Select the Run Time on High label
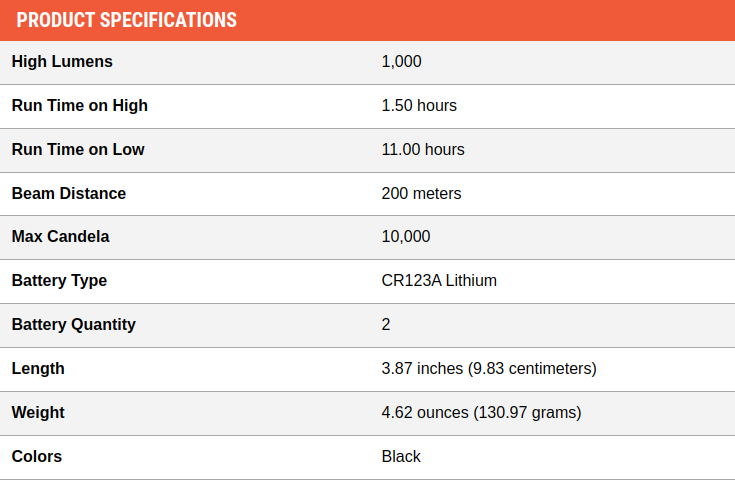 tap(80, 106)
